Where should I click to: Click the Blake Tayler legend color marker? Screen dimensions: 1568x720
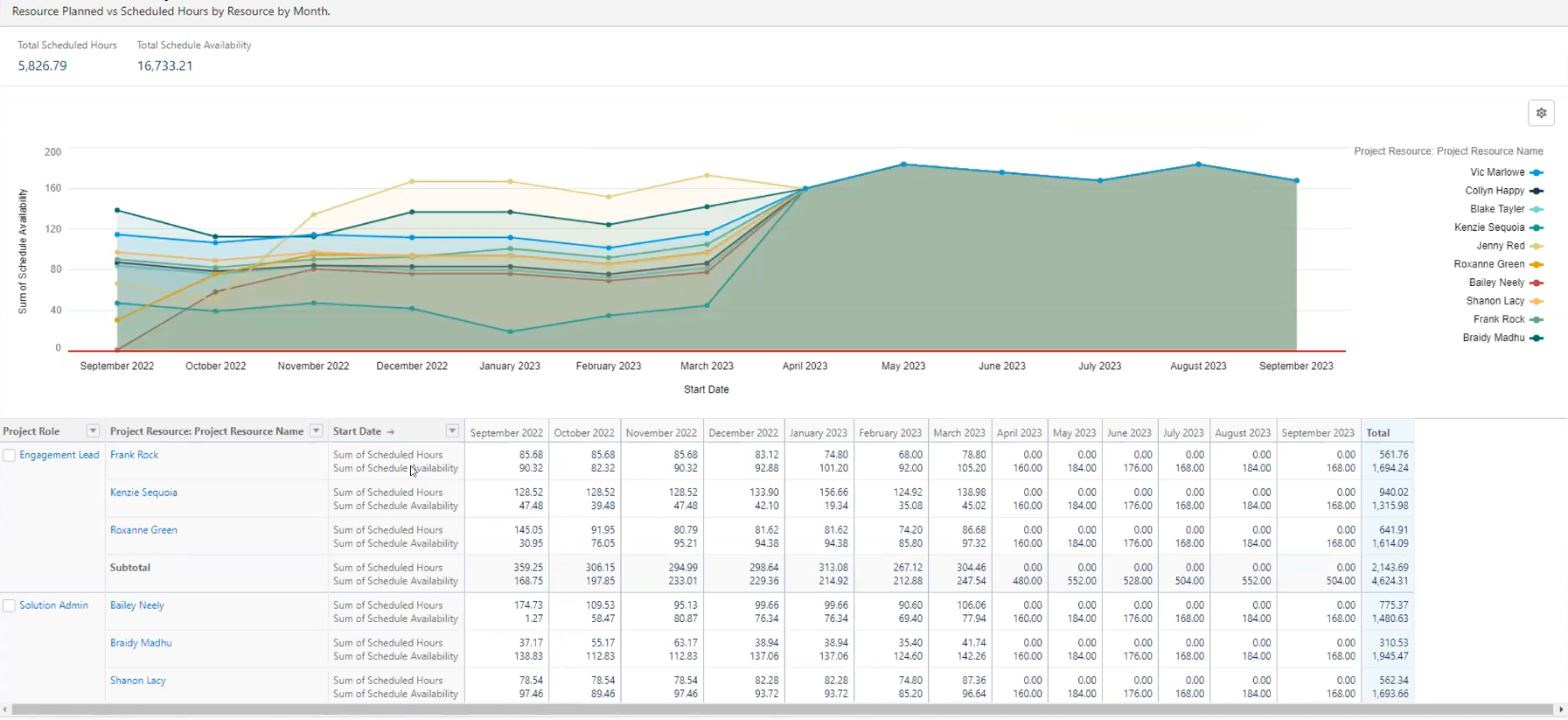[1537, 210]
